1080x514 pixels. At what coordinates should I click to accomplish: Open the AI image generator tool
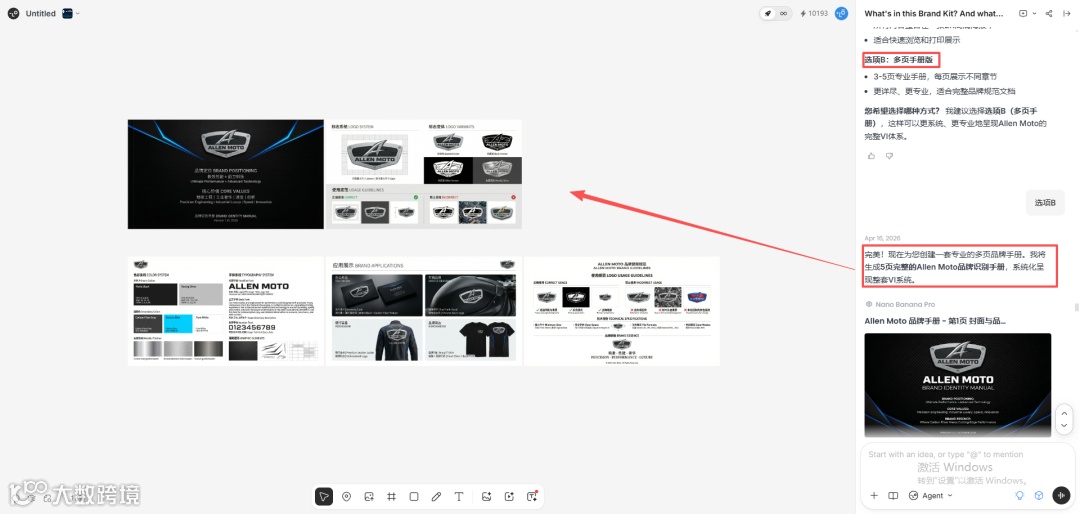pyautogui.click(x=486, y=496)
